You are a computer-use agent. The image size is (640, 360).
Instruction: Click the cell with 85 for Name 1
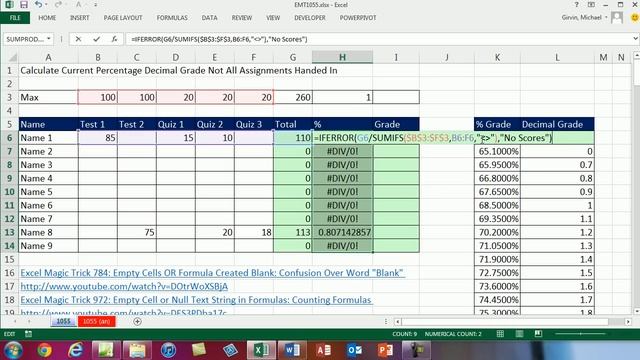point(98,138)
